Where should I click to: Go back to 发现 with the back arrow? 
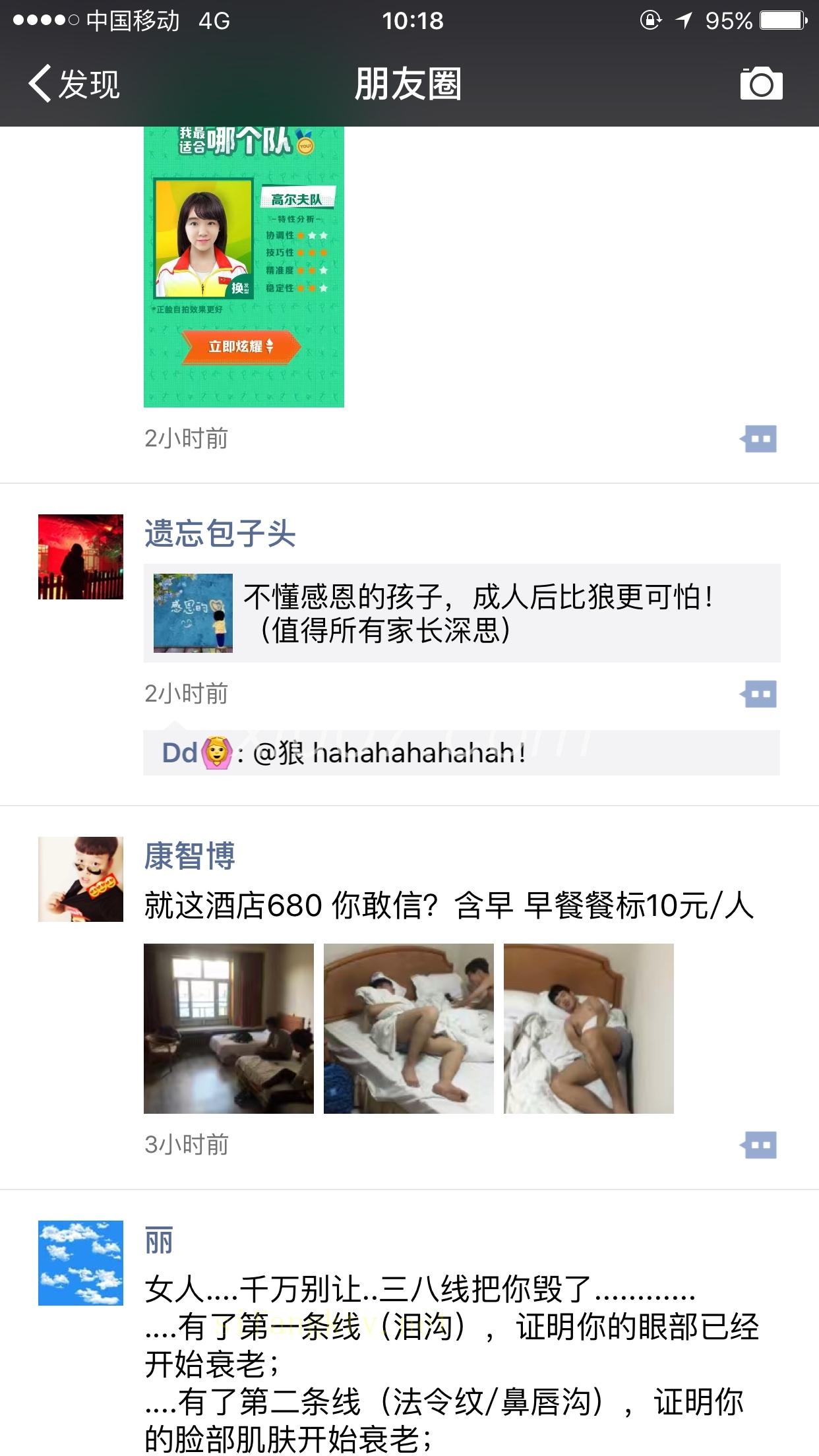(40, 84)
